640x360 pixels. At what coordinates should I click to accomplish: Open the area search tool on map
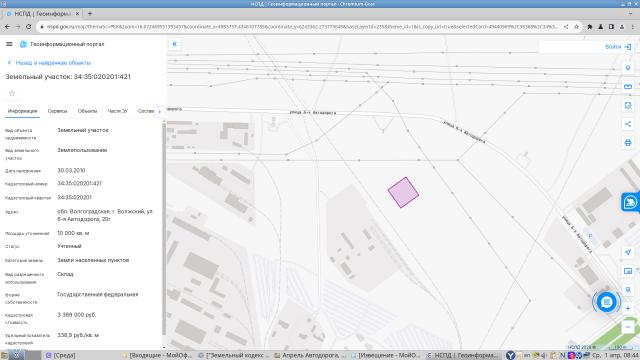(x=628, y=105)
